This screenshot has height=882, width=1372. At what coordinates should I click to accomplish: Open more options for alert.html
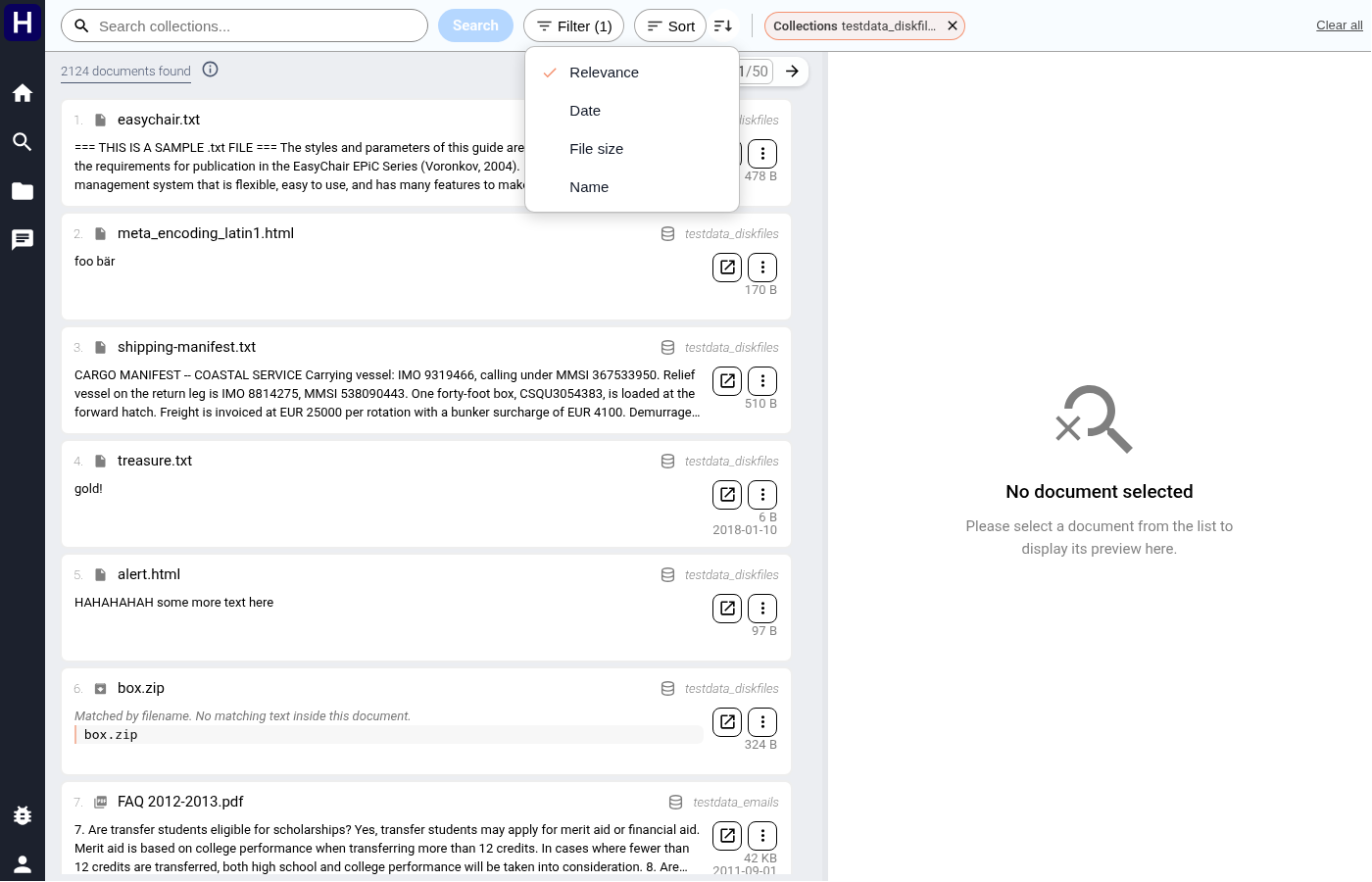click(x=762, y=609)
